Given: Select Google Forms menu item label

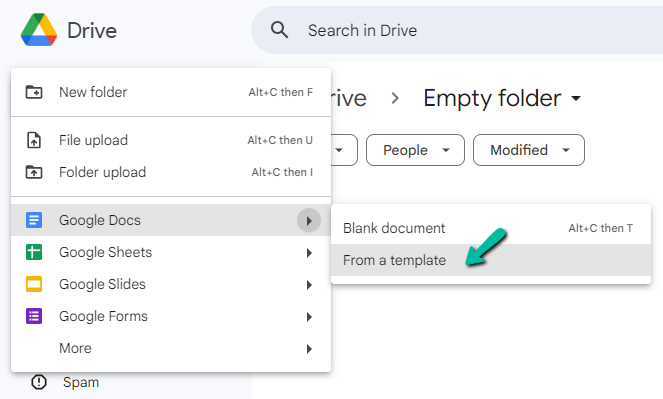Looking at the screenshot, I should 103,316.
